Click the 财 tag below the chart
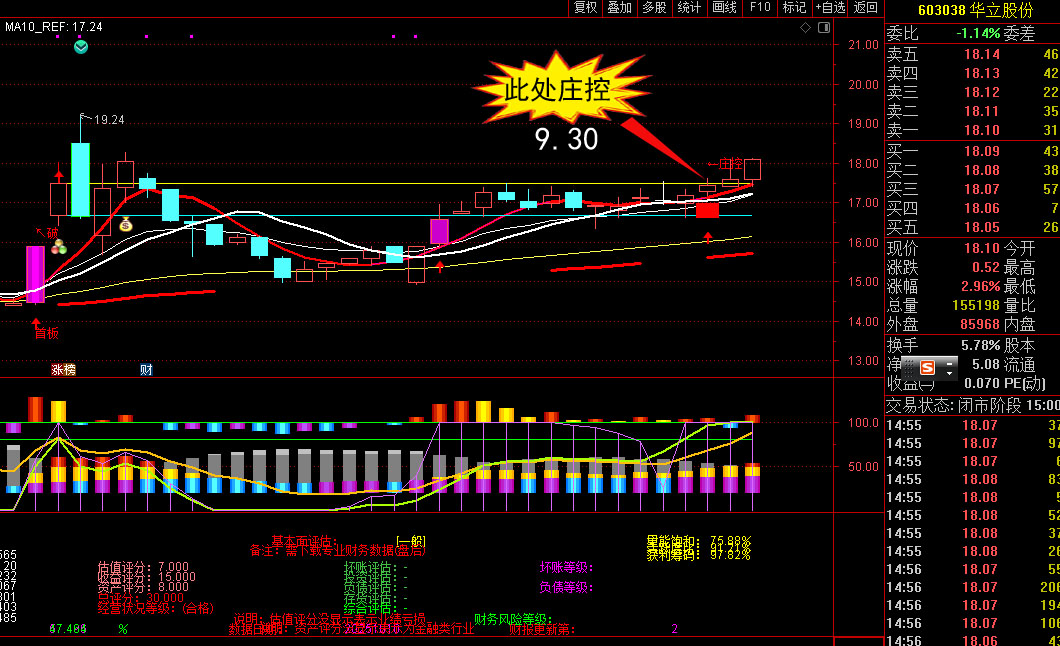 click(146, 370)
